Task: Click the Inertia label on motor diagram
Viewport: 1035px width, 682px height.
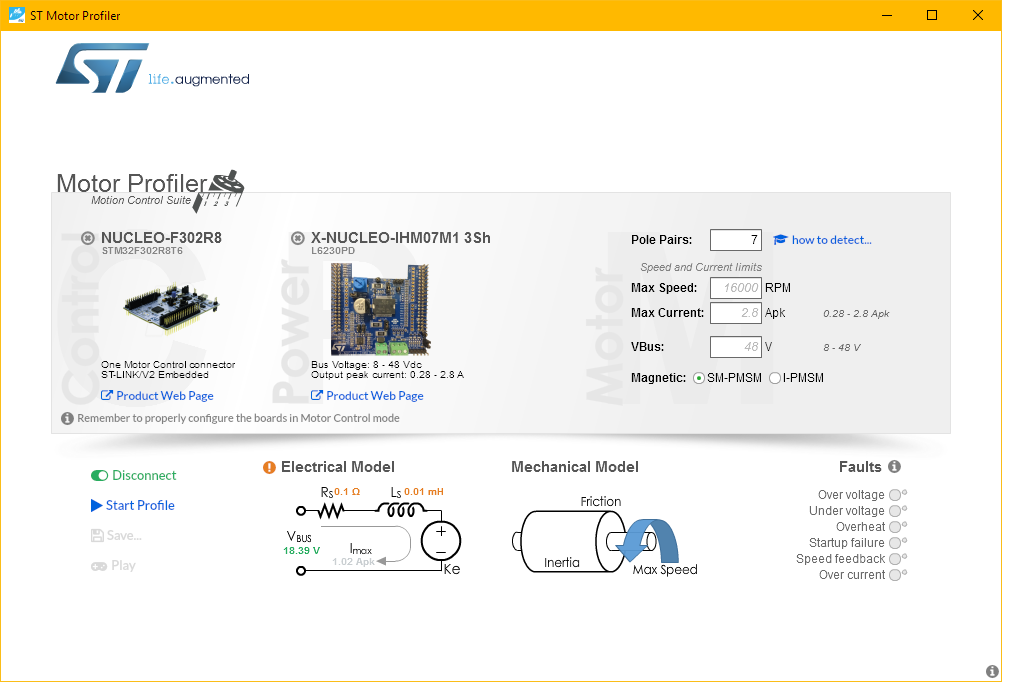Action: [x=562, y=563]
